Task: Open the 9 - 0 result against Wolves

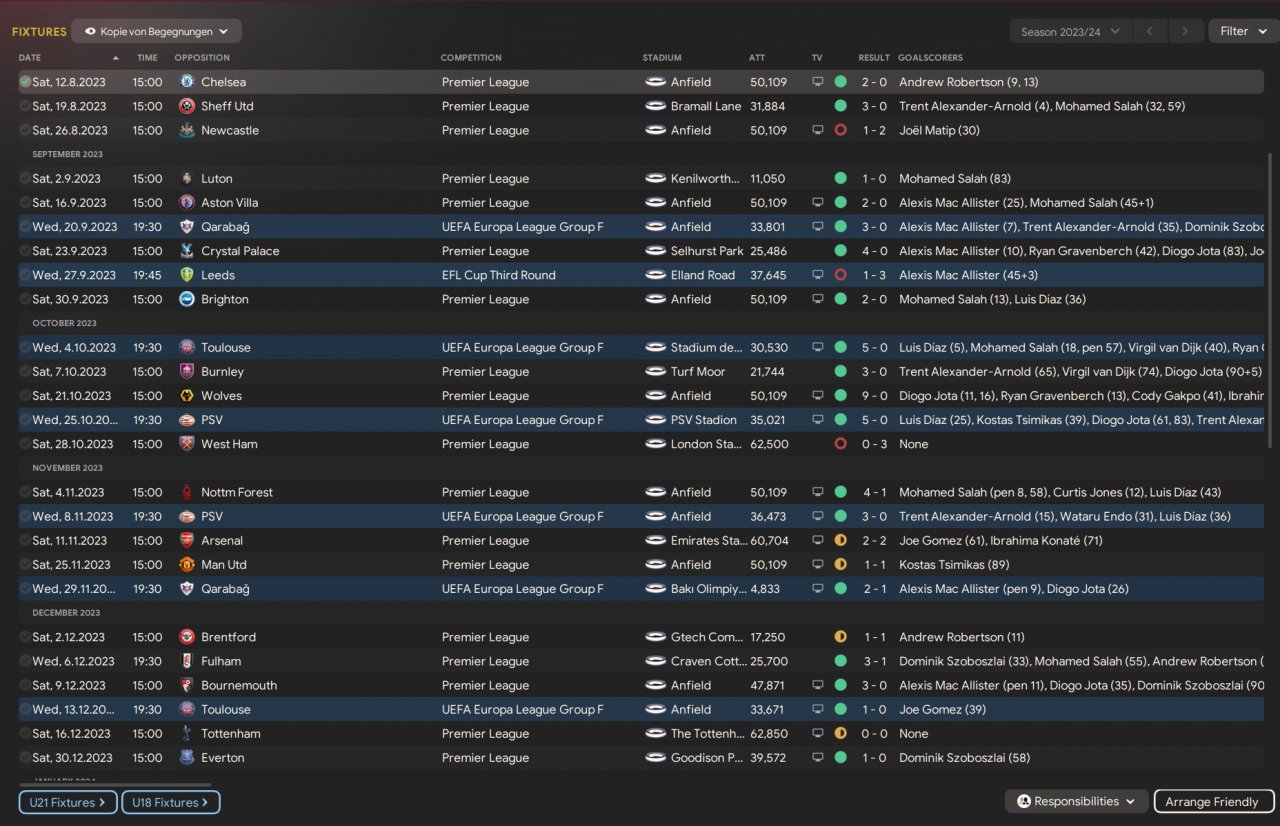Action: point(874,396)
